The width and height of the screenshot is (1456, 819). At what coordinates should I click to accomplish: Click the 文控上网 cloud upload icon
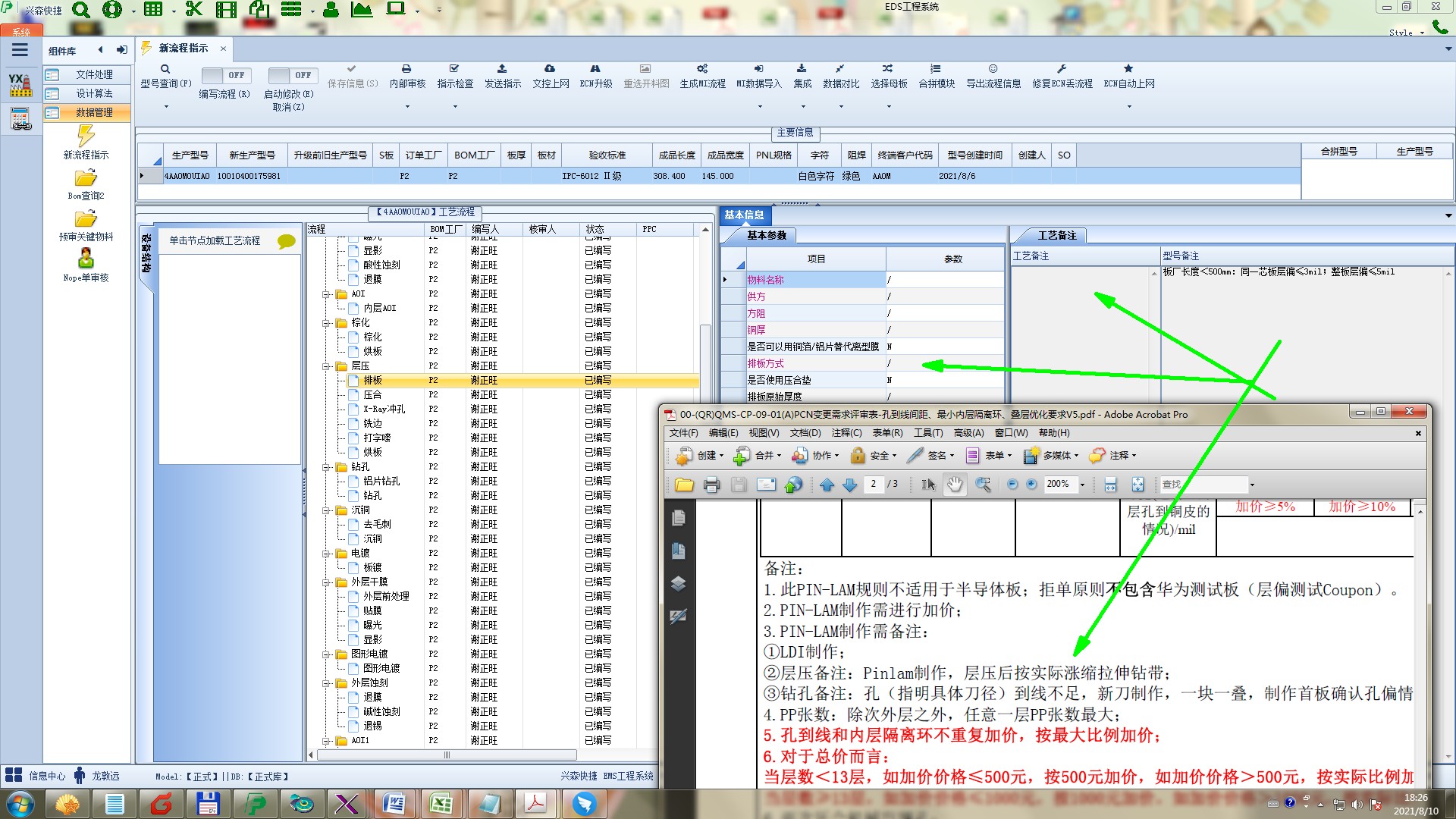tap(550, 69)
